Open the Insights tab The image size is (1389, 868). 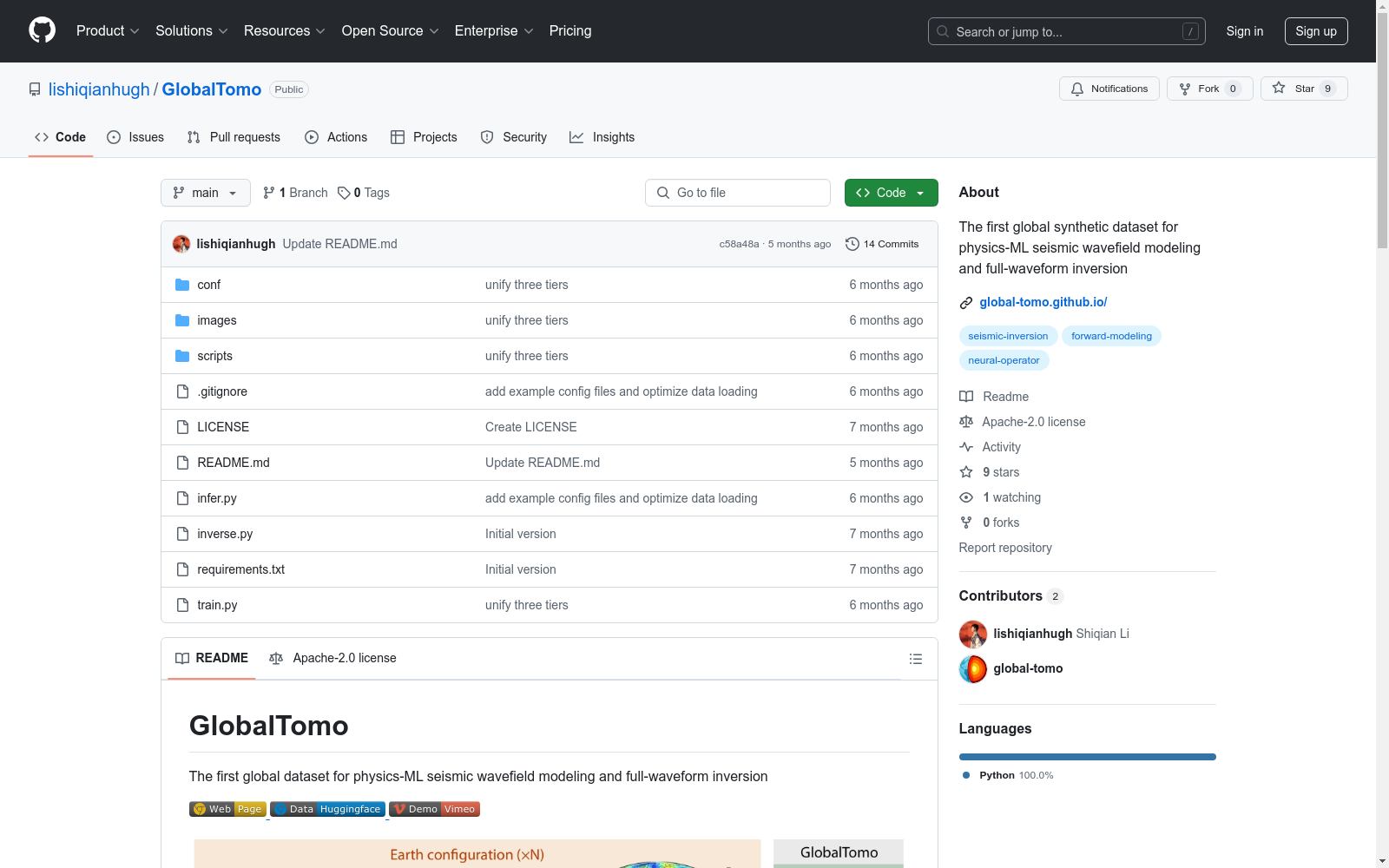(602, 137)
